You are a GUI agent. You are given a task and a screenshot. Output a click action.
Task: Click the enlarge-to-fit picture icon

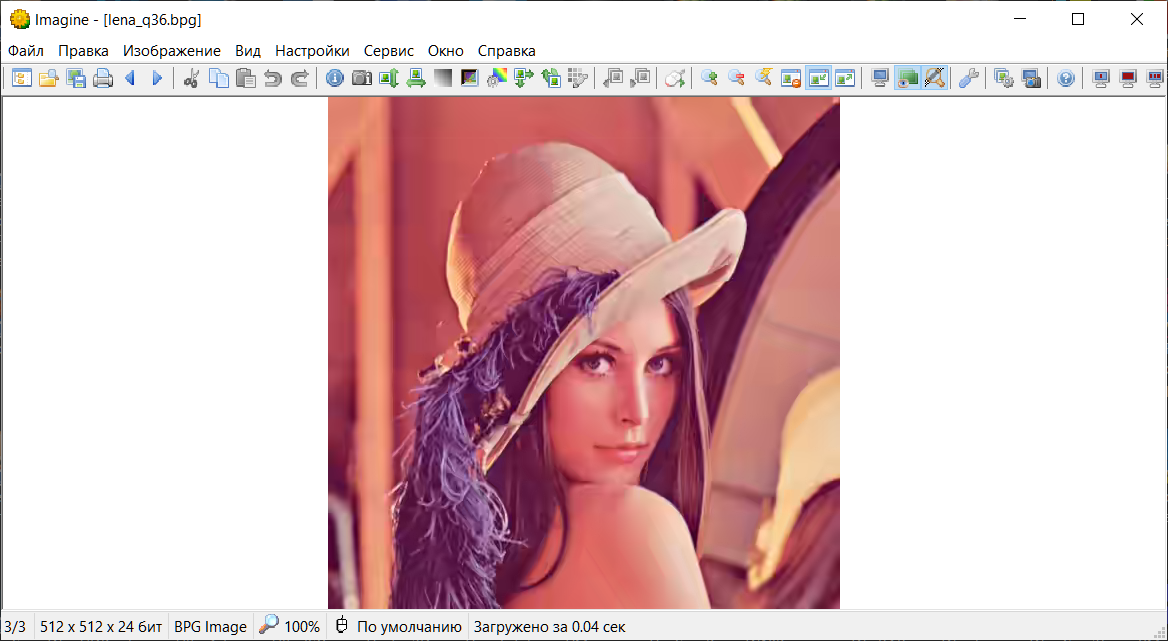(x=845, y=77)
